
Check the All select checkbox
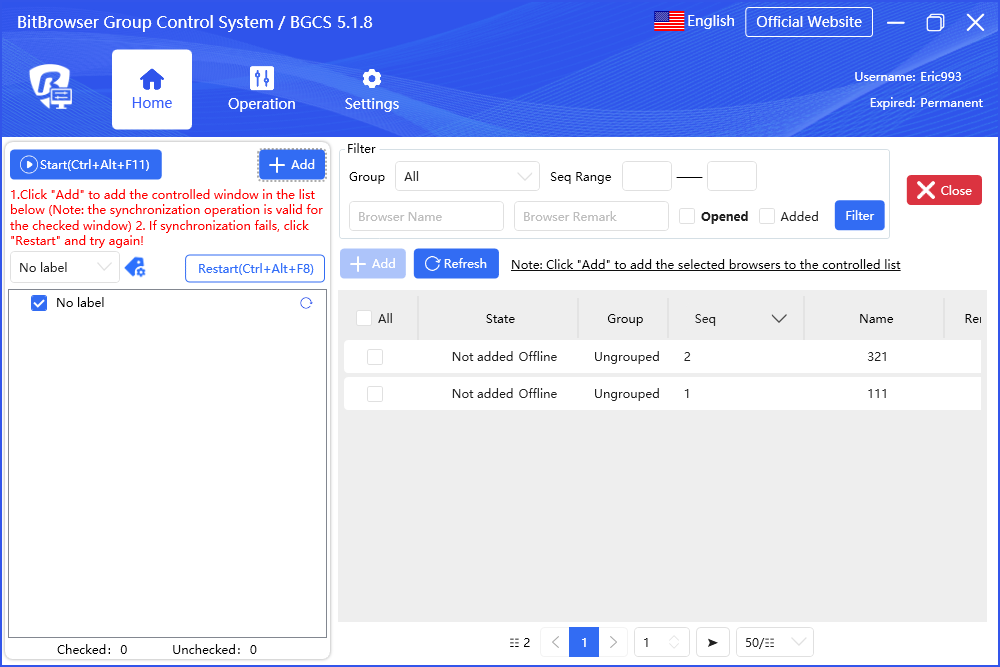click(x=364, y=318)
